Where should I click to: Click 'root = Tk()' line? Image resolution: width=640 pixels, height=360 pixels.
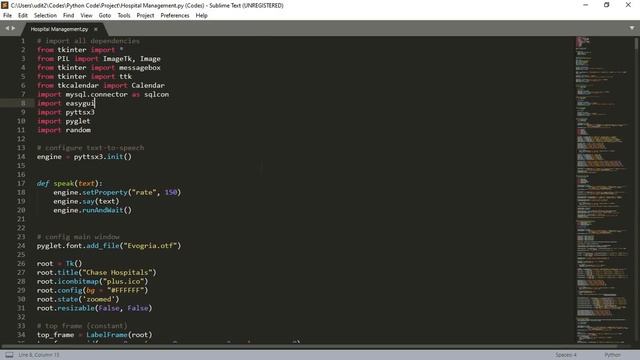[x=59, y=264]
